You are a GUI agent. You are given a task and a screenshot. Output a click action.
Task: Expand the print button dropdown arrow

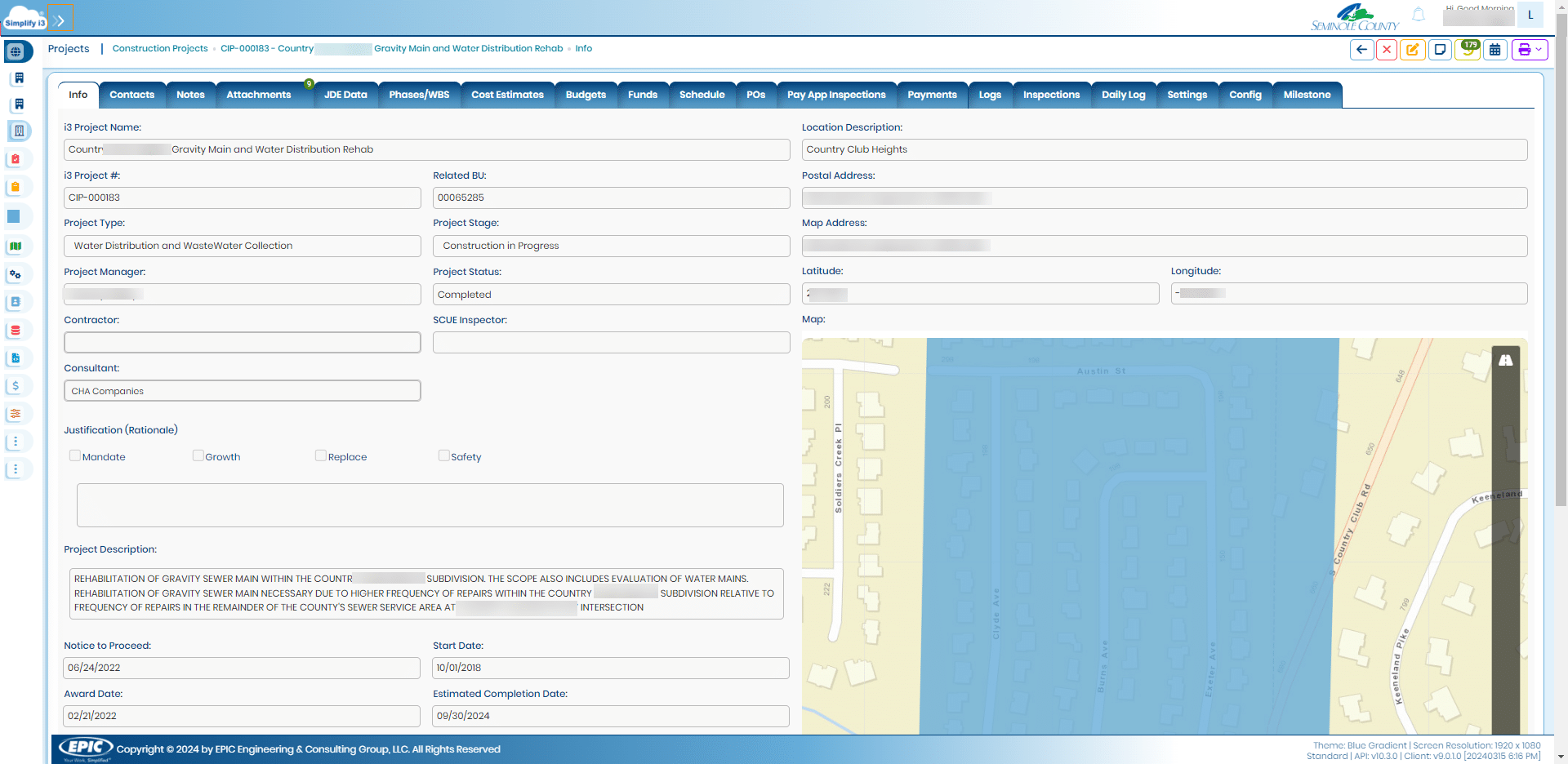pos(1539,50)
